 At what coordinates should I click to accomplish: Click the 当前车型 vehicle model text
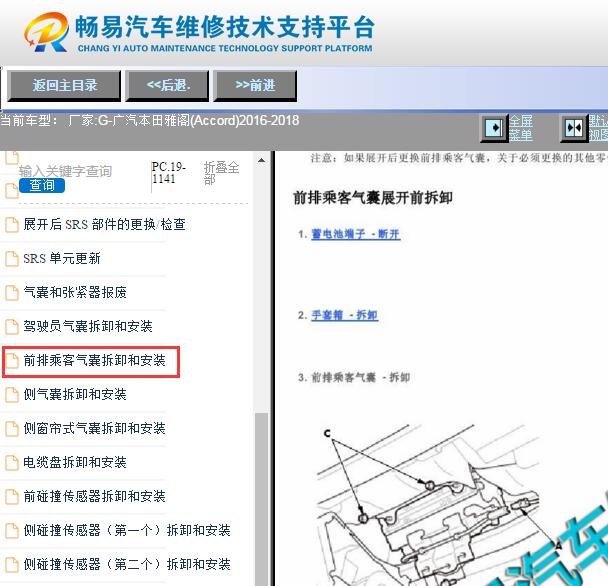(x=150, y=121)
